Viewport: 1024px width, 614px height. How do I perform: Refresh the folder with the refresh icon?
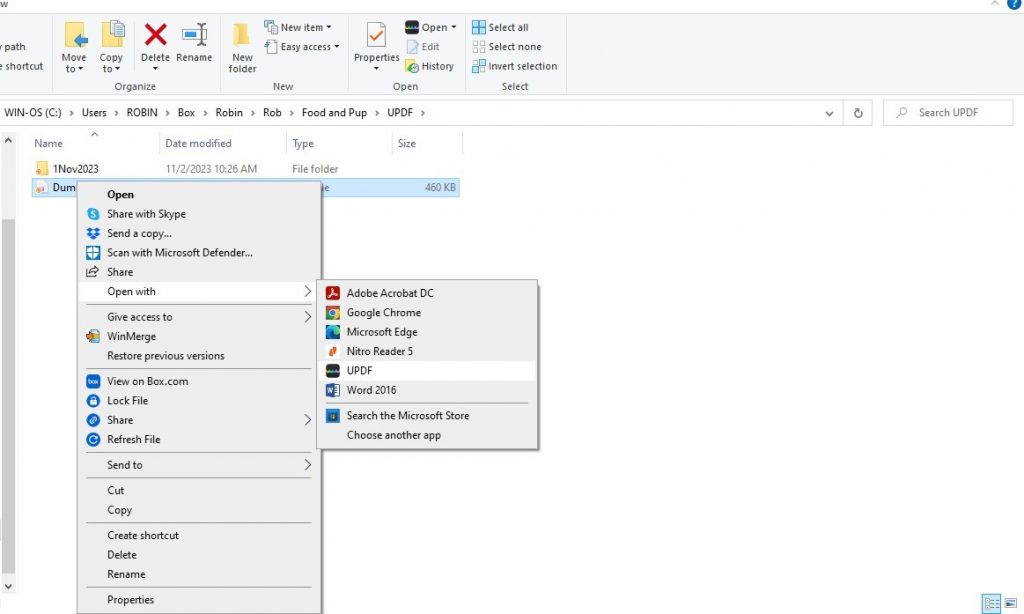point(858,112)
